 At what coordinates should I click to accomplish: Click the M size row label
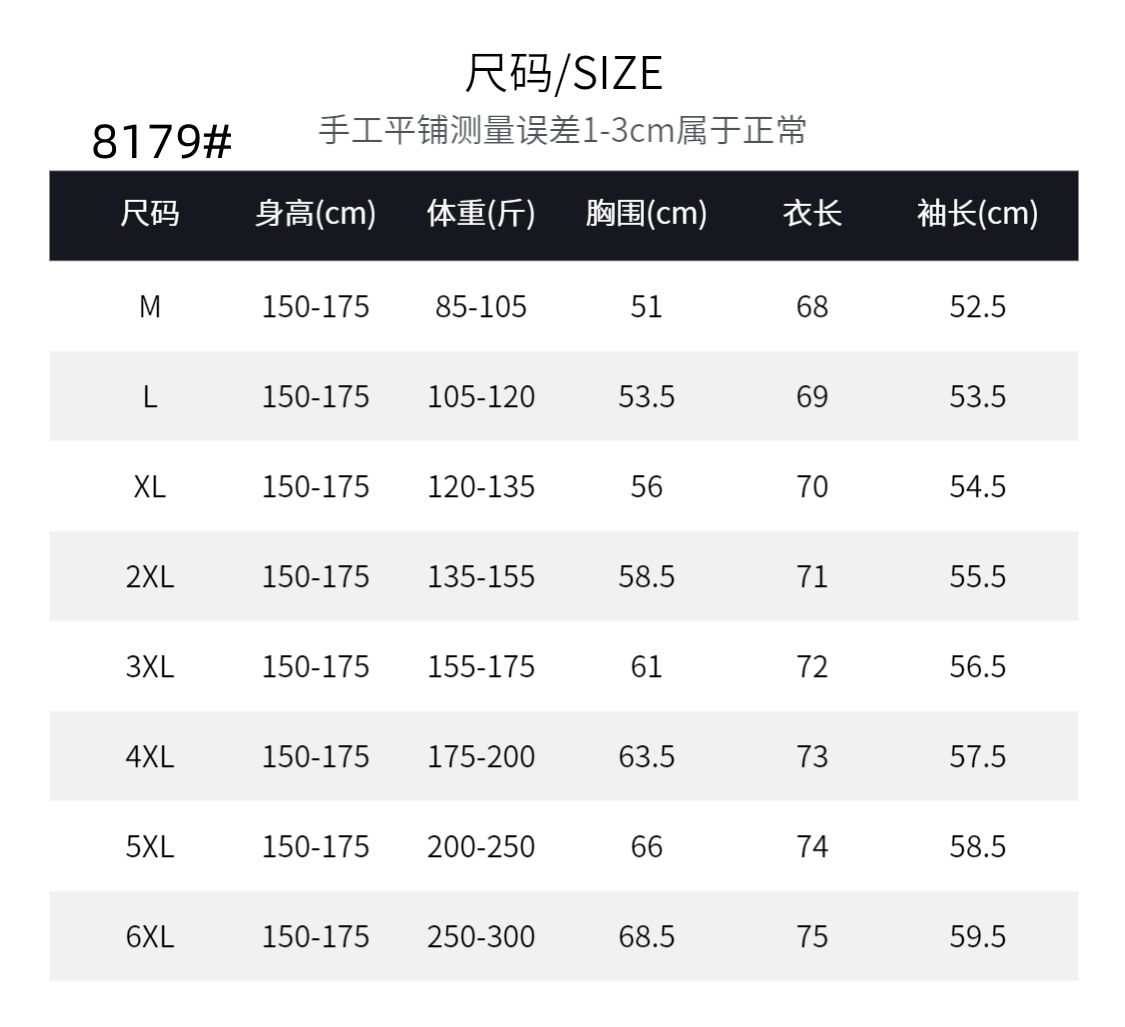(x=150, y=307)
